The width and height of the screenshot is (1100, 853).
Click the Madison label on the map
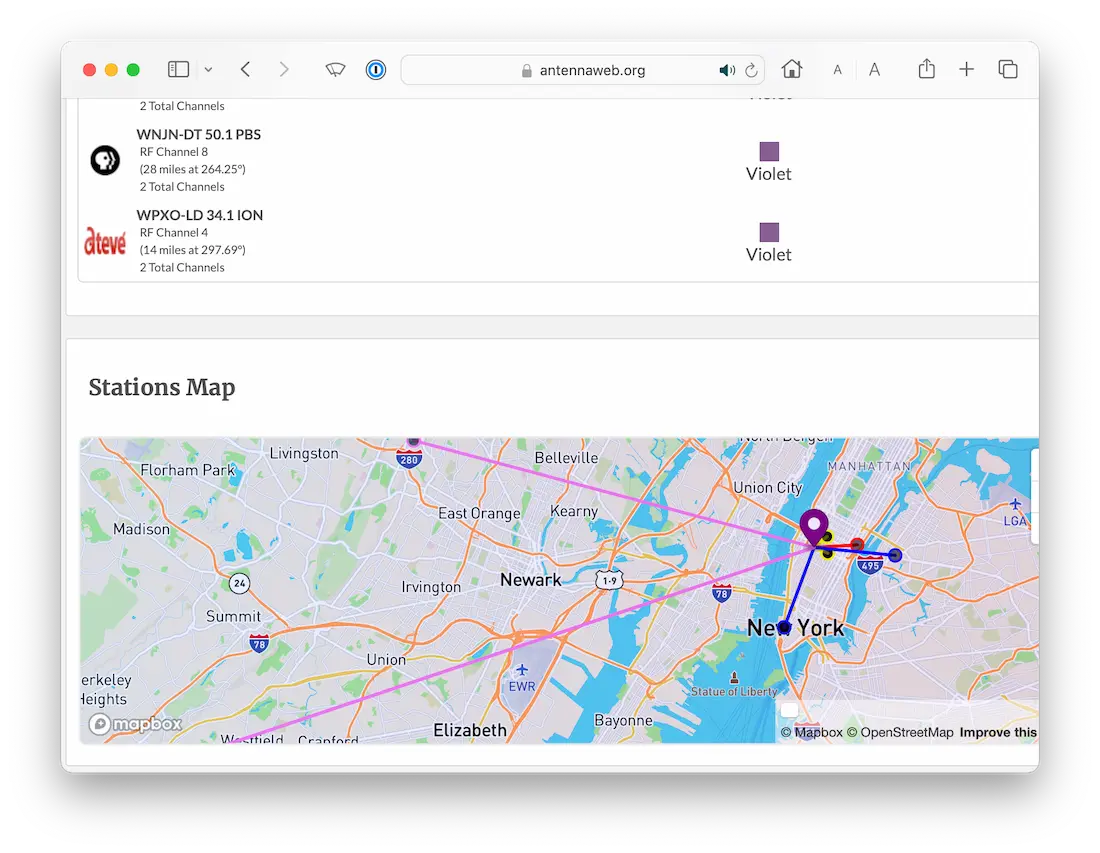point(142,529)
